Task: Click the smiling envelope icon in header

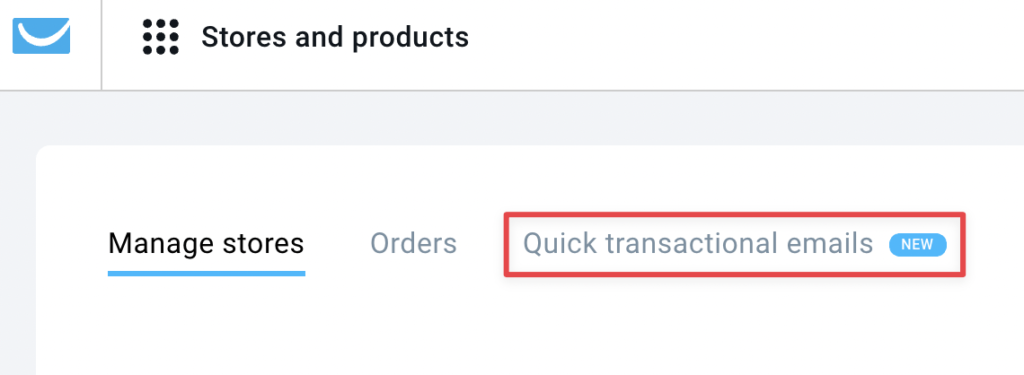Action: (41, 36)
